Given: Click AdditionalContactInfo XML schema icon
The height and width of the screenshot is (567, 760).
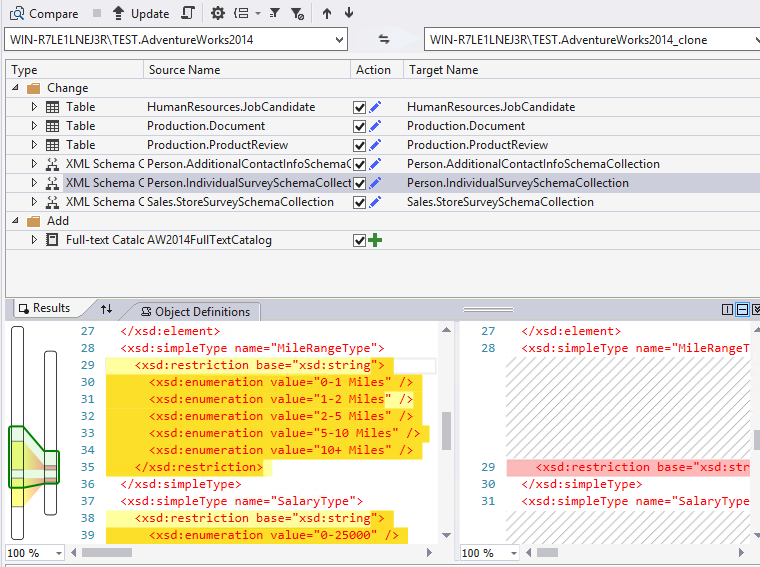Looking at the screenshot, I should click(x=52, y=164).
